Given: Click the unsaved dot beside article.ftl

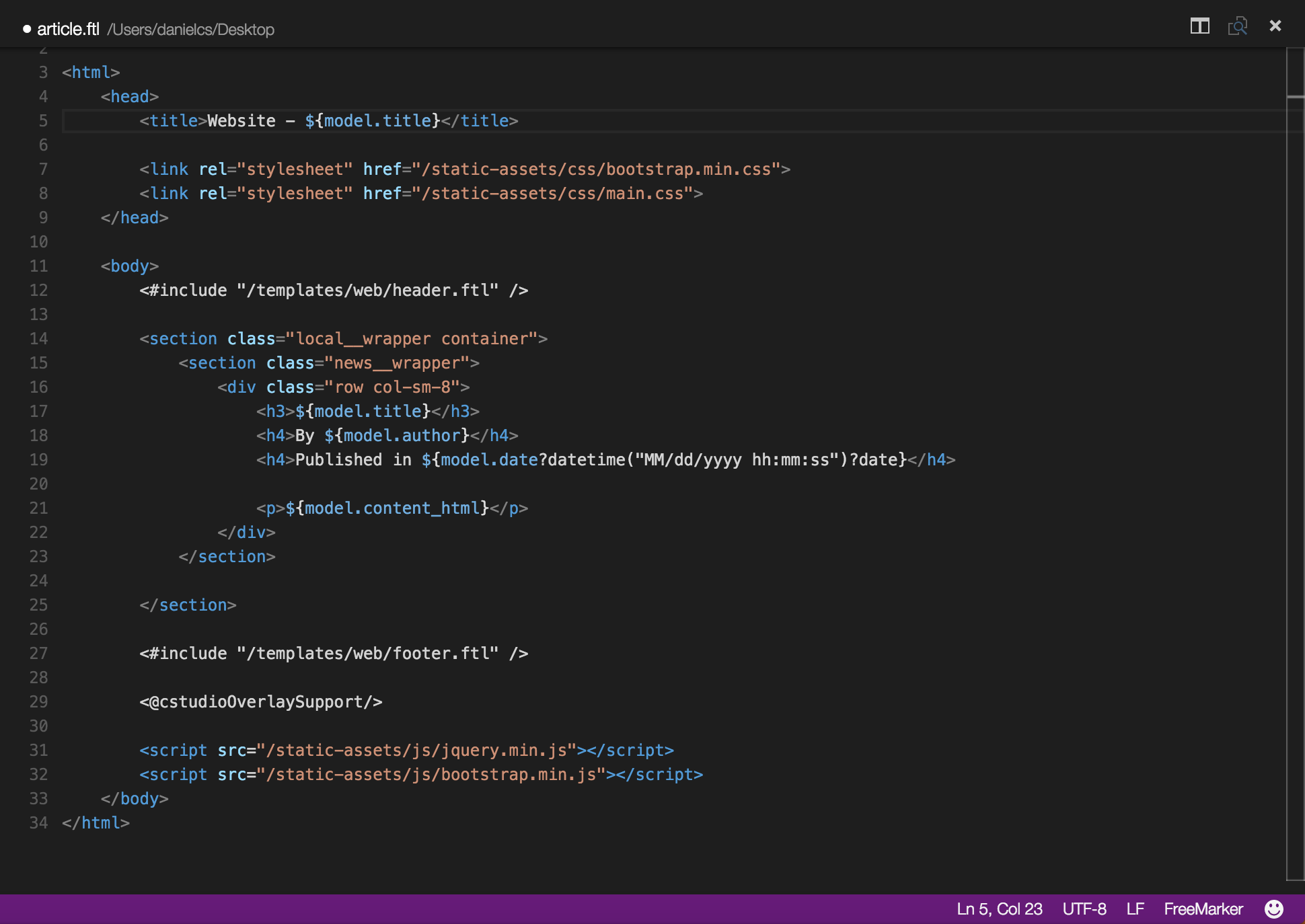Looking at the screenshot, I should click(27, 29).
